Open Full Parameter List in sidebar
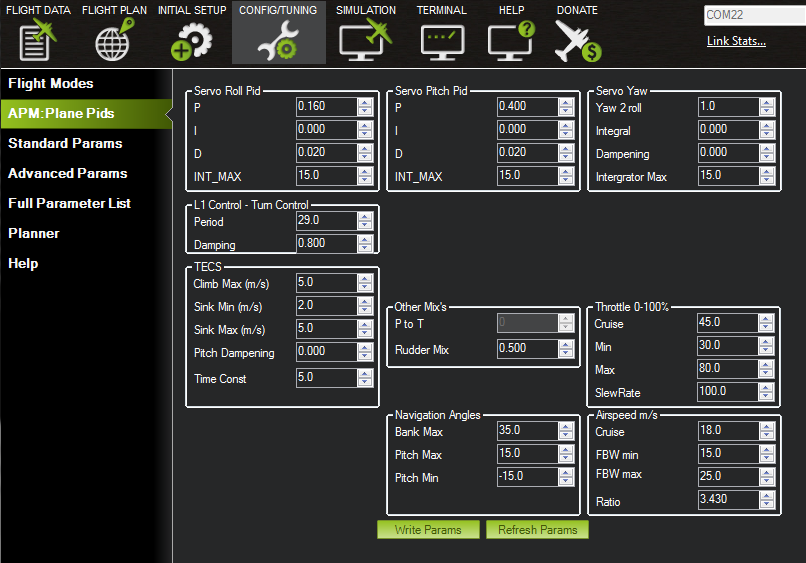Viewport: 806px width, 563px height. (x=69, y=203)
